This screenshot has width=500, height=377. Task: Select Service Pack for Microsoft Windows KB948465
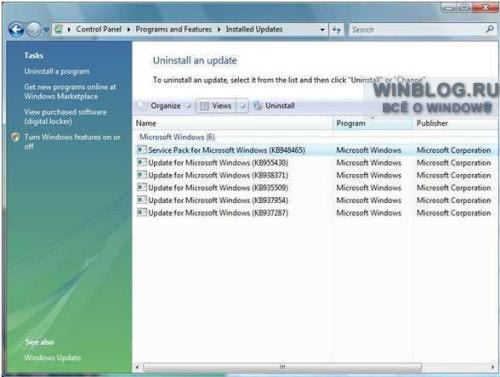pyautogui.click(x=226, y=150)
